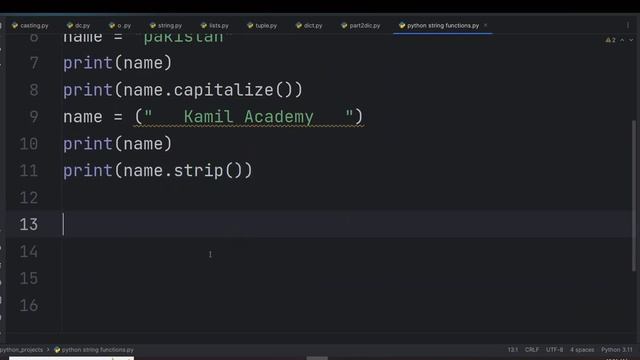Click the print keyword on line 7
Screen dimensions: 640x360
point(88,63)
